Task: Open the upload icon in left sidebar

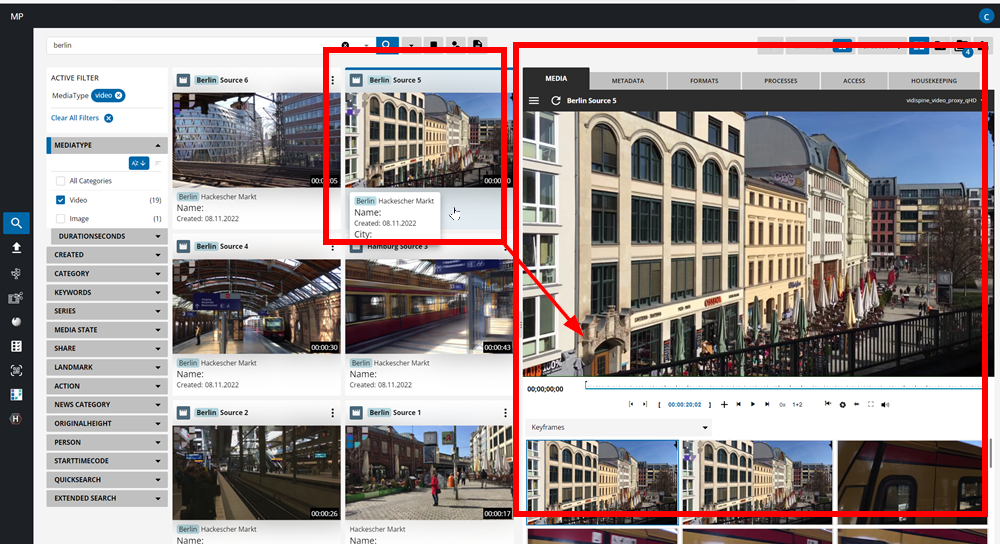Action: click(15, 247)
